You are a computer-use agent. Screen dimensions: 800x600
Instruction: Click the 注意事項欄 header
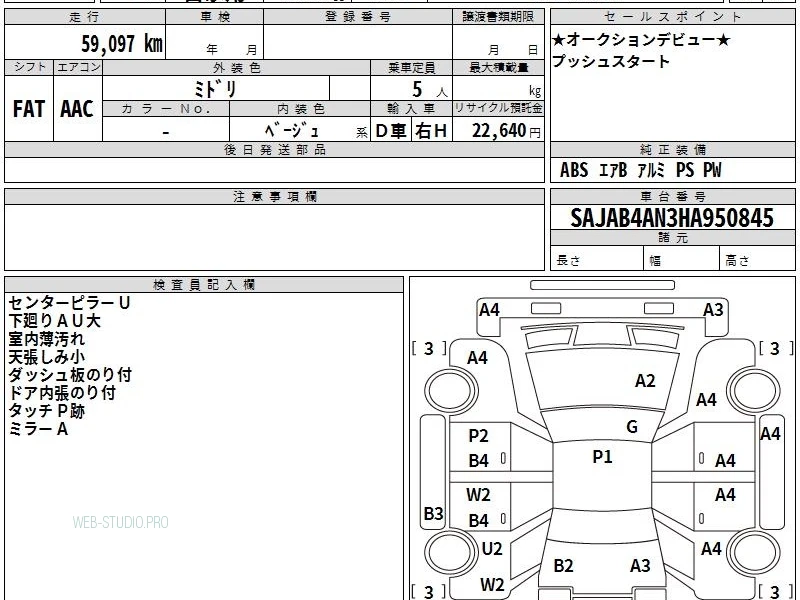274,196
